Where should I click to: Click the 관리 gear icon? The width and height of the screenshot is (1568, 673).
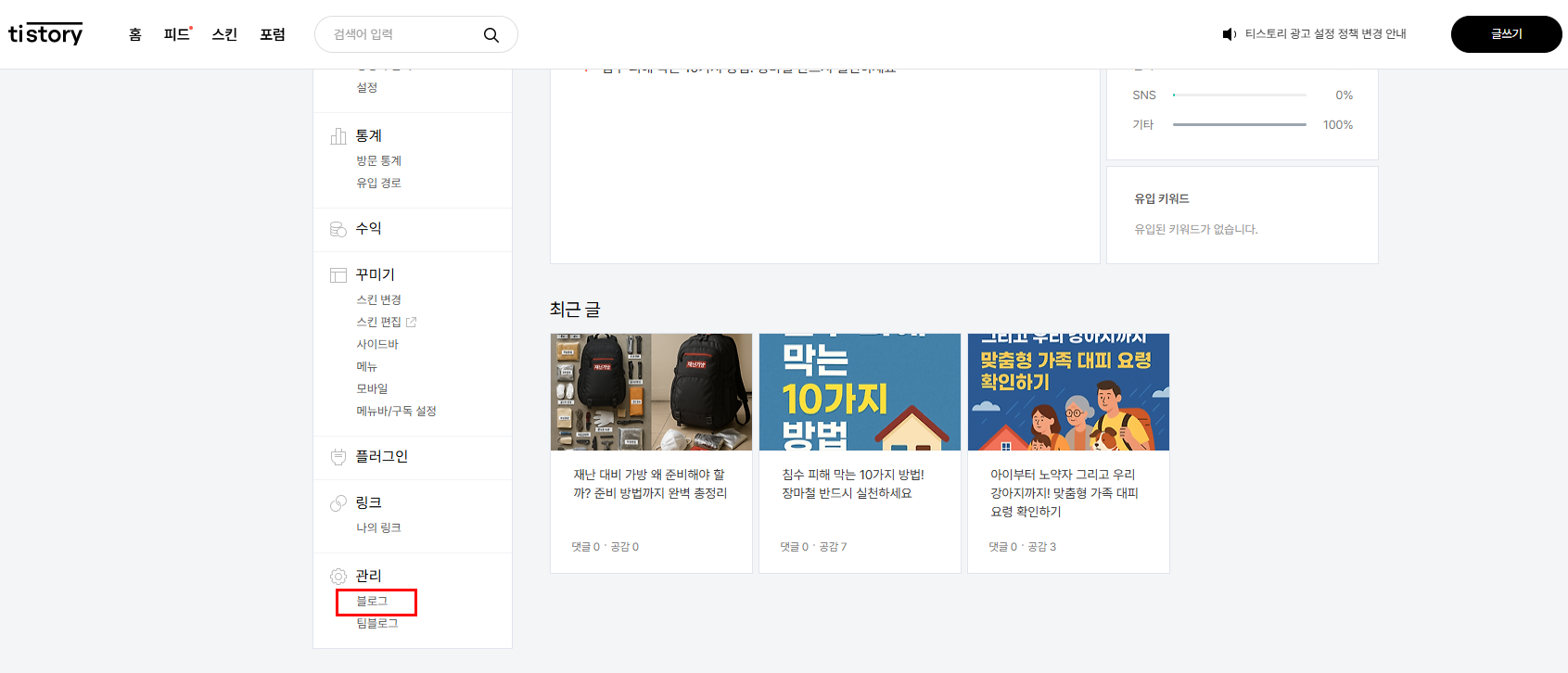point(338,577)
